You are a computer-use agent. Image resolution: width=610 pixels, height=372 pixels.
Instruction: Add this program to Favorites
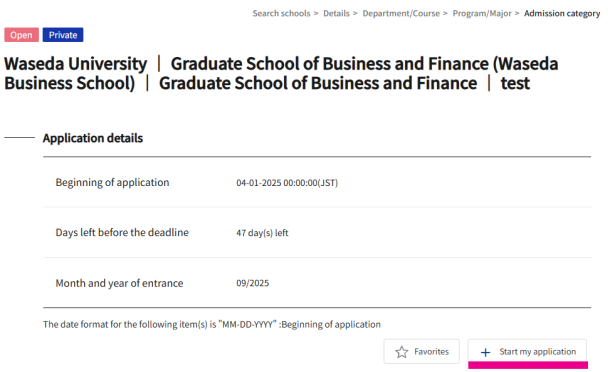[421, 351]
